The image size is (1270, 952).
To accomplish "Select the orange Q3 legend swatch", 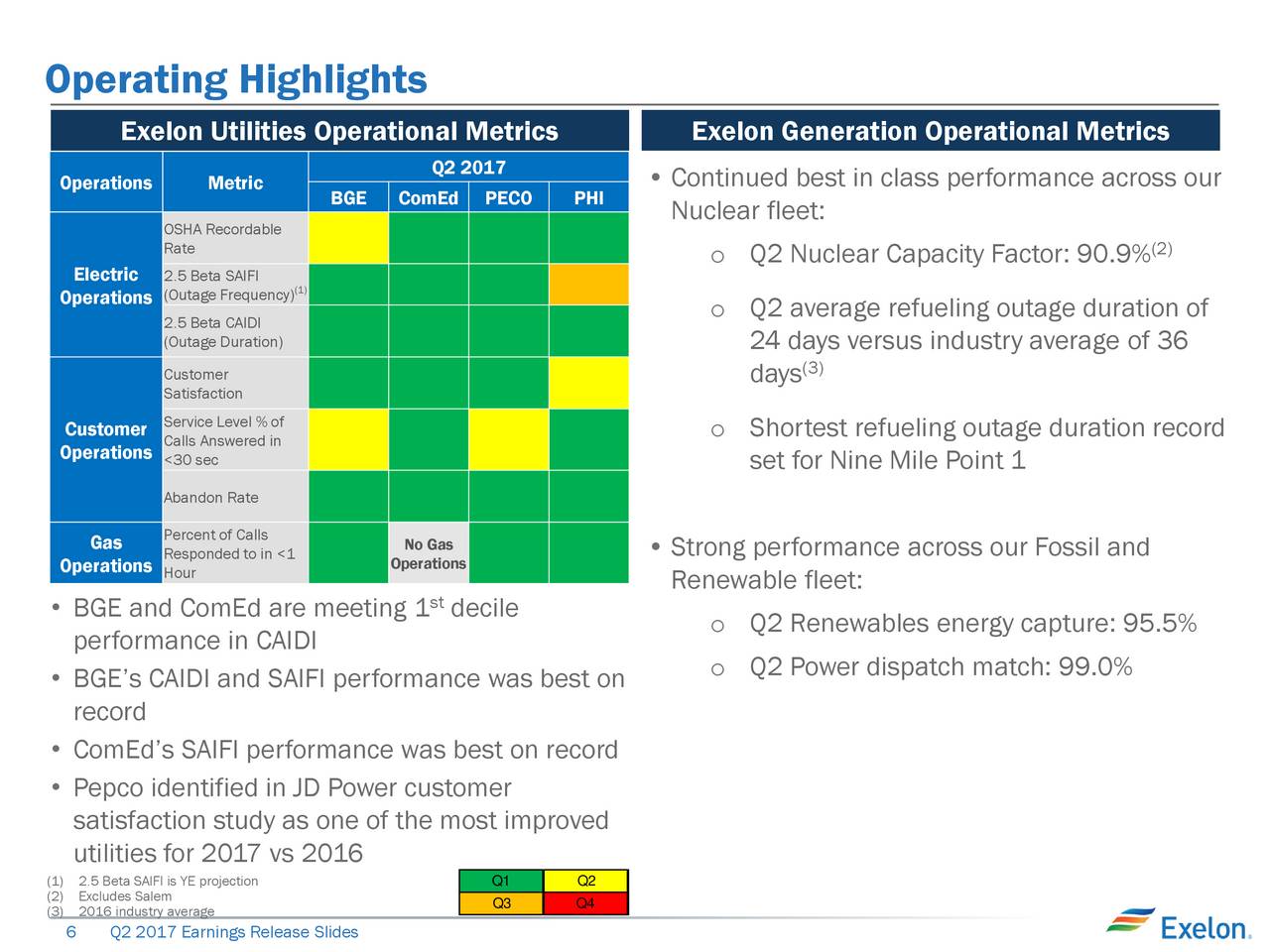I will tap(501, 903).
